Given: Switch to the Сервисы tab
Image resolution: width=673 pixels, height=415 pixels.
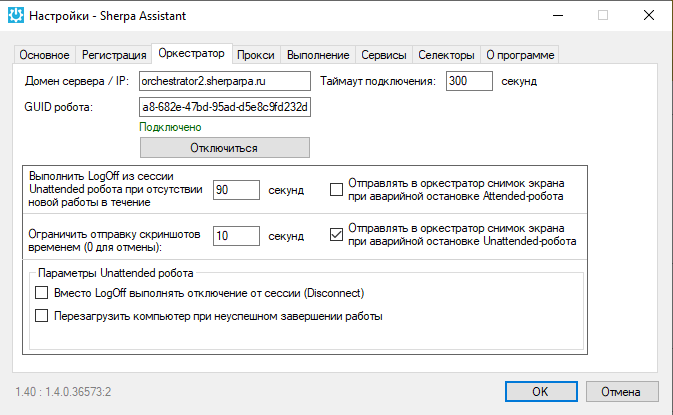Looking at the screenshot, I should (x=384, y=55).
